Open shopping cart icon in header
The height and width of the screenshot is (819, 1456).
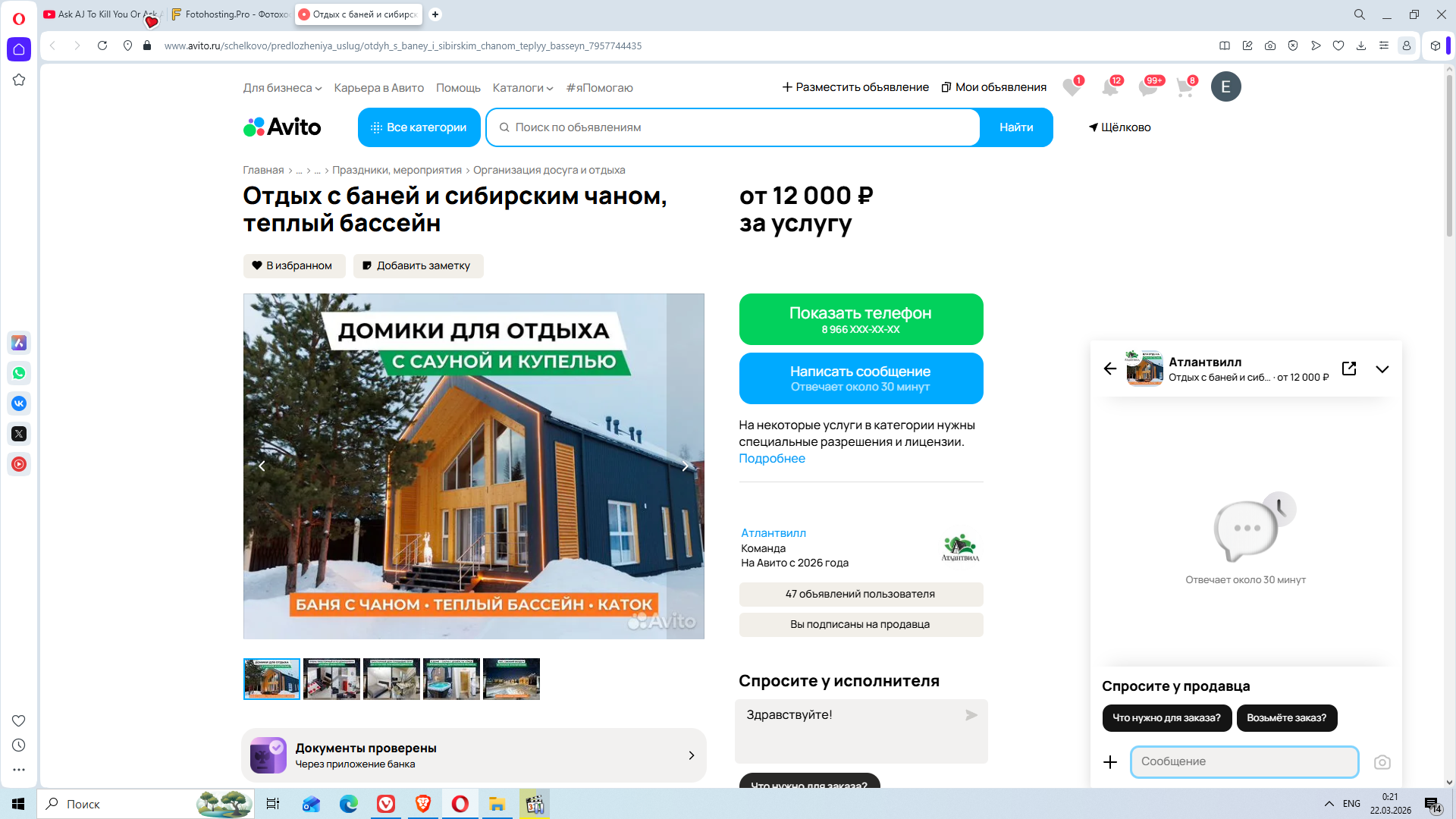point(1185,88)
